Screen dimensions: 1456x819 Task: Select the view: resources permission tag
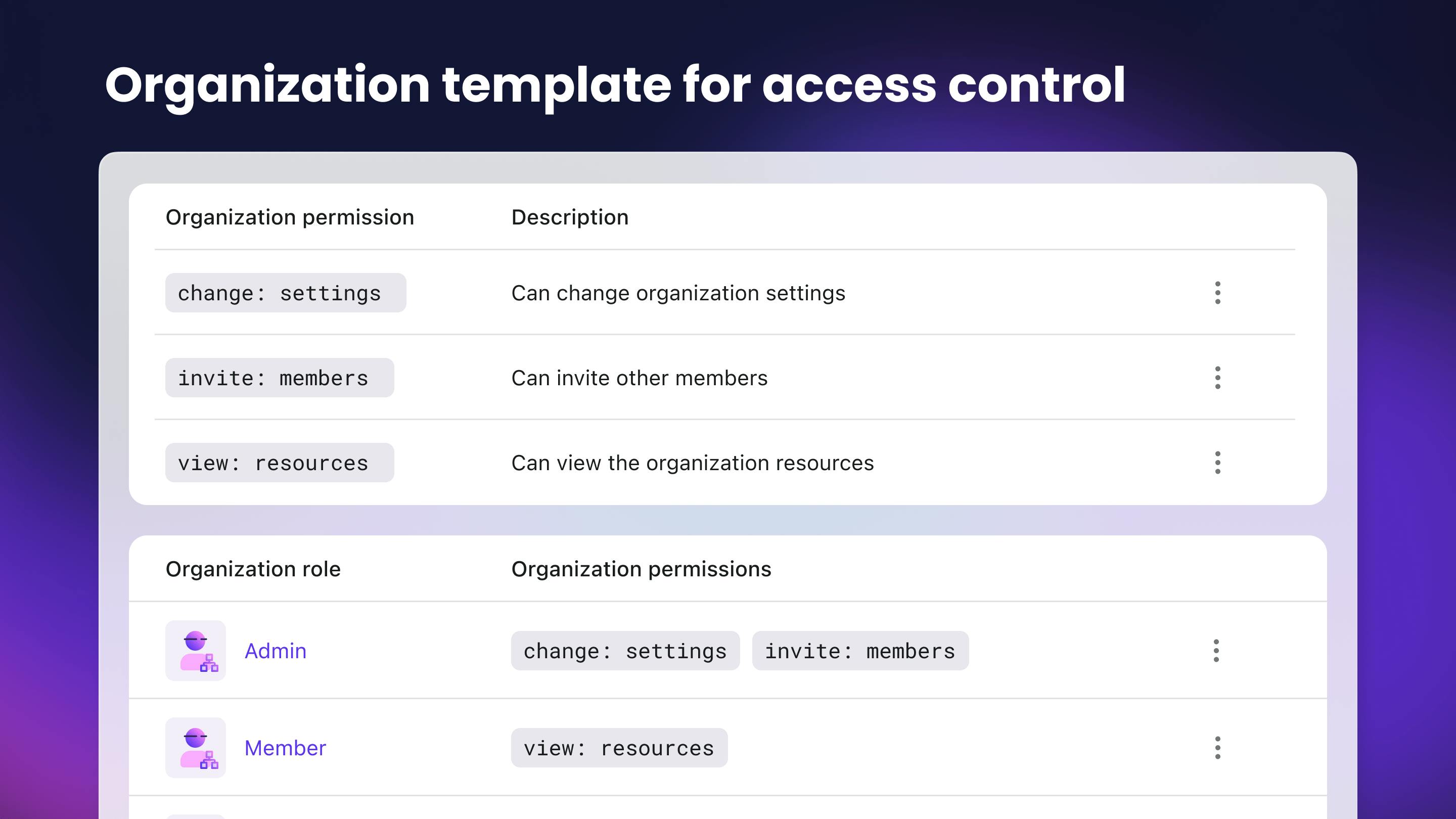tap(279, 463)
